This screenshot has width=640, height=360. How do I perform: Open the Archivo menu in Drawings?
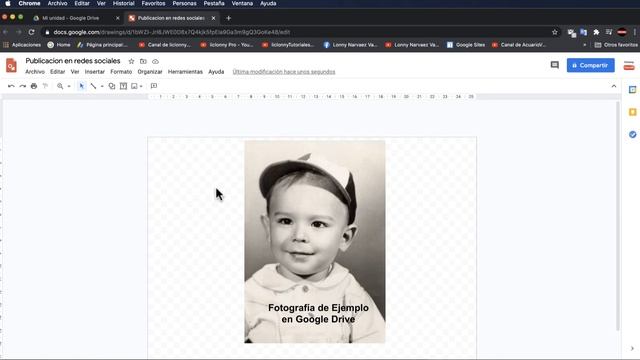click(x=35, y=71)
